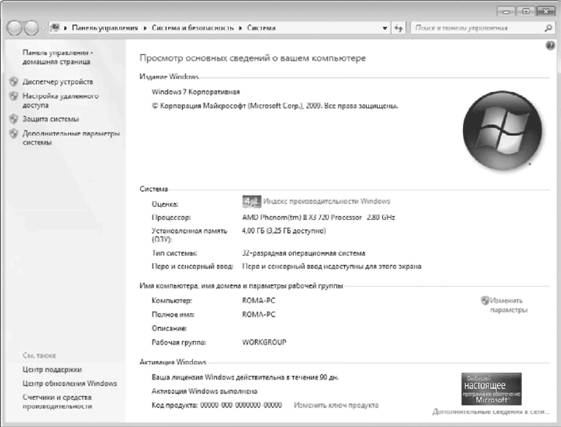
Task: Select Панель управления breadcrumb item
Action: (104, 28)
